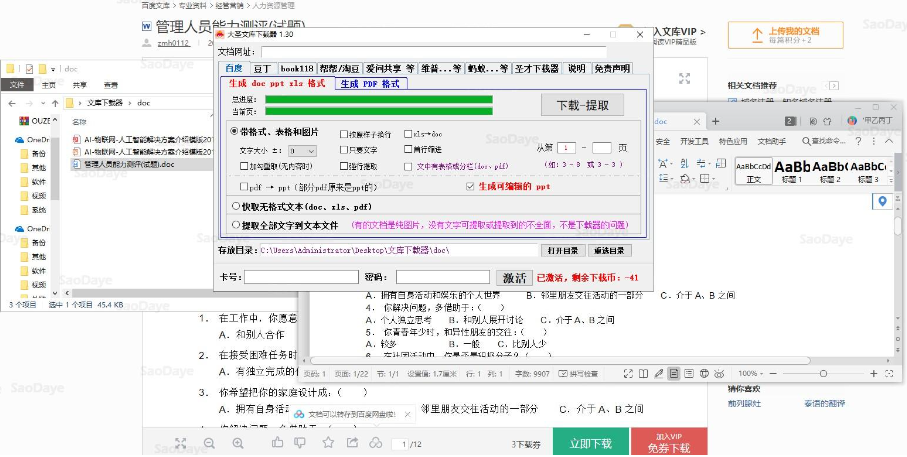Open 文字大小 combo box

302,151
